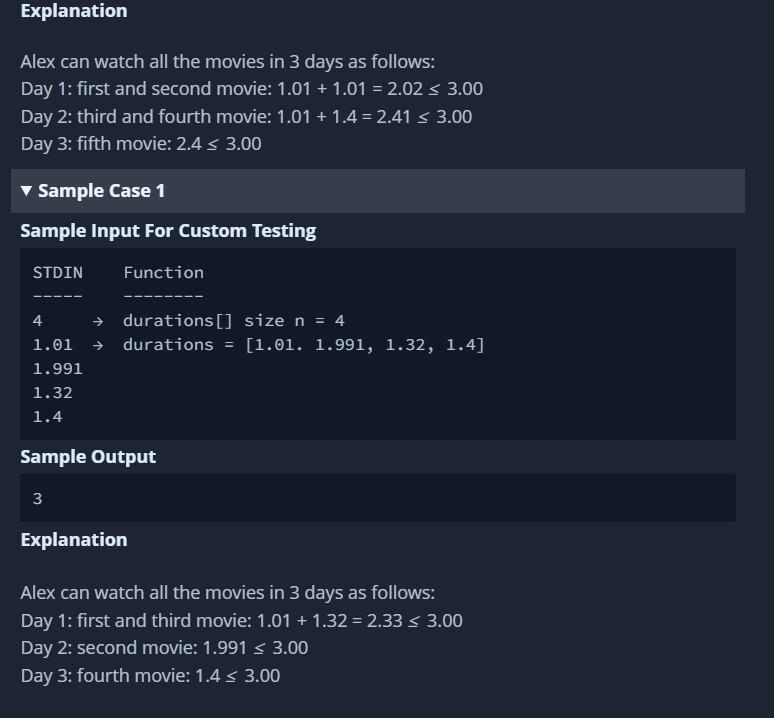
Task: Click the Sample Case 1 header
Action: point(378,191)
